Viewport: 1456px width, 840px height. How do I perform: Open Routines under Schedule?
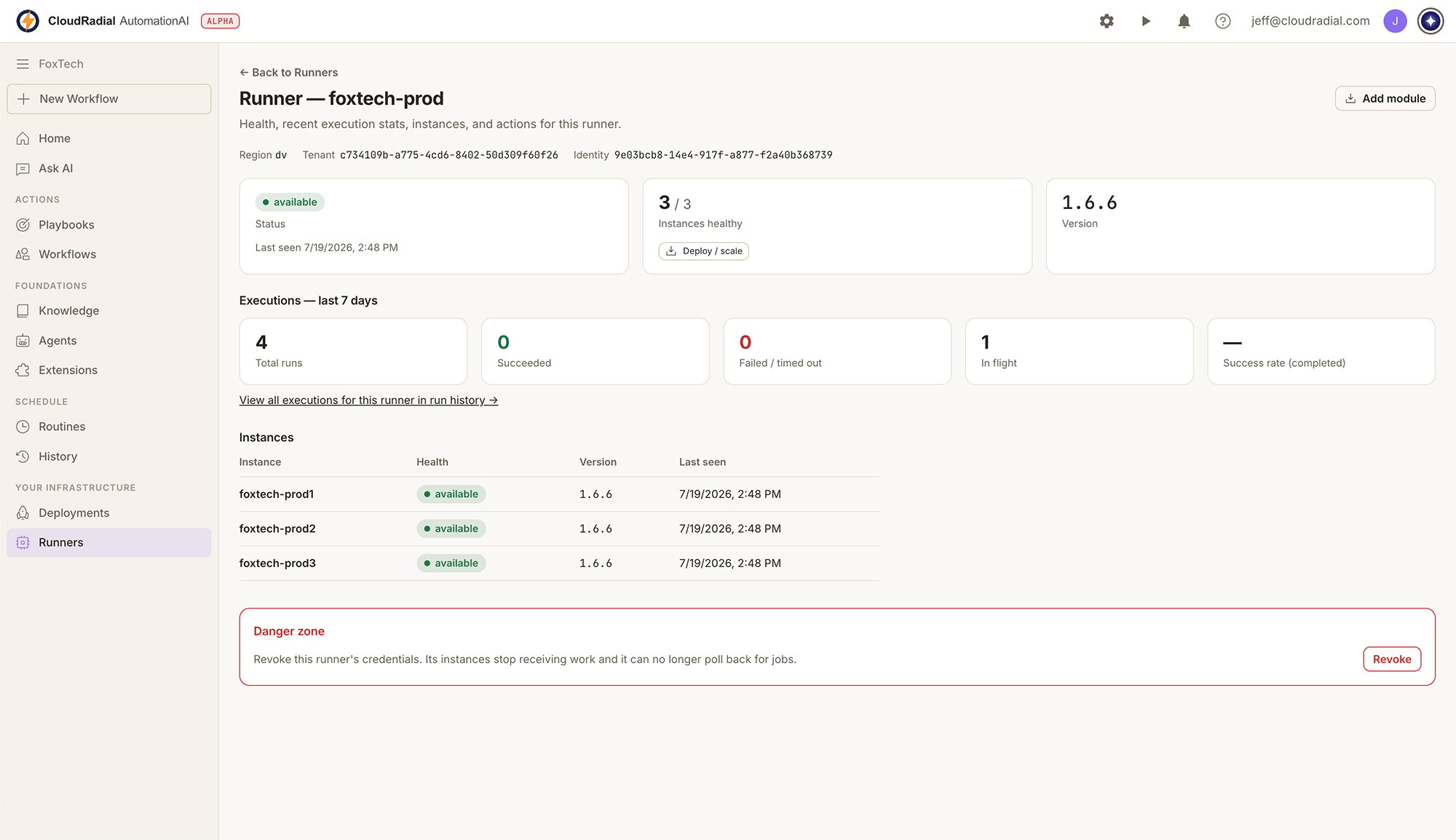click(109, 427)
